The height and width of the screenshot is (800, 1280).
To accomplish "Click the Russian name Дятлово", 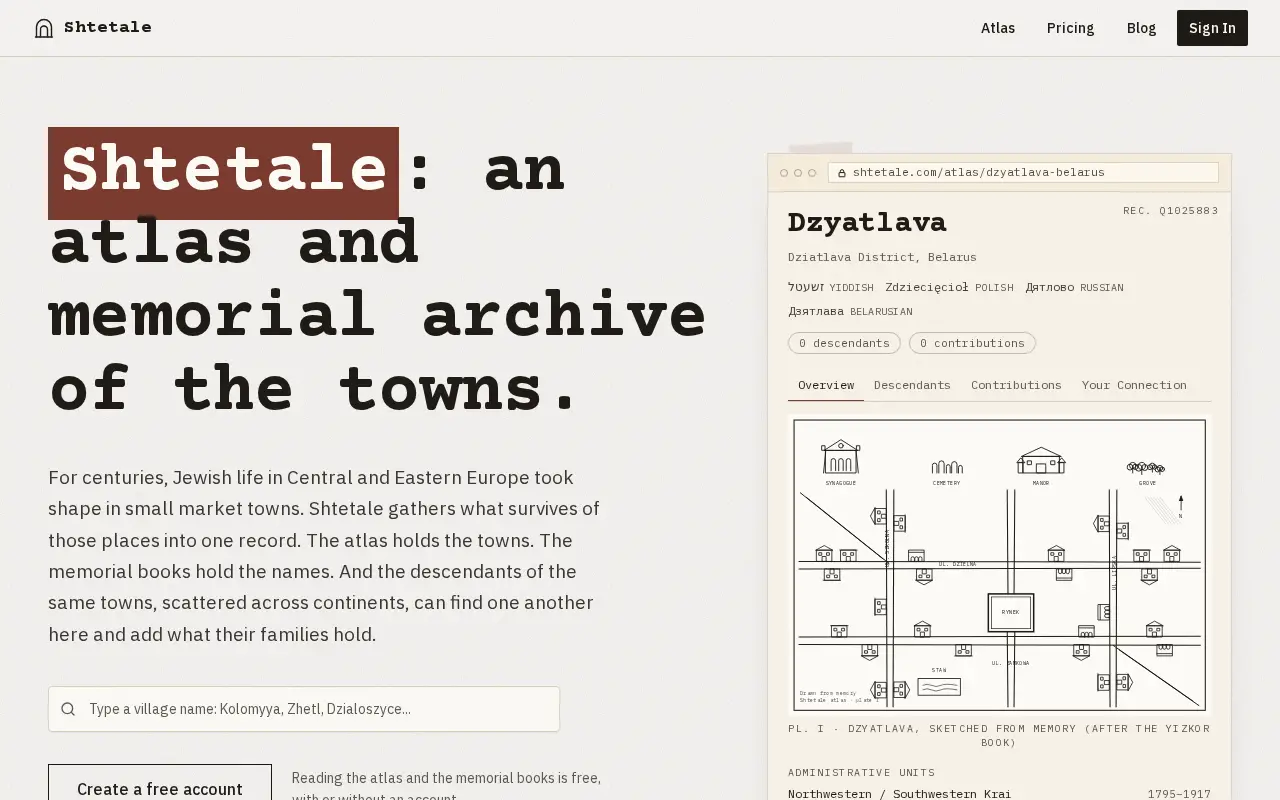I will pyautogui.click(x=1049, y=287).
